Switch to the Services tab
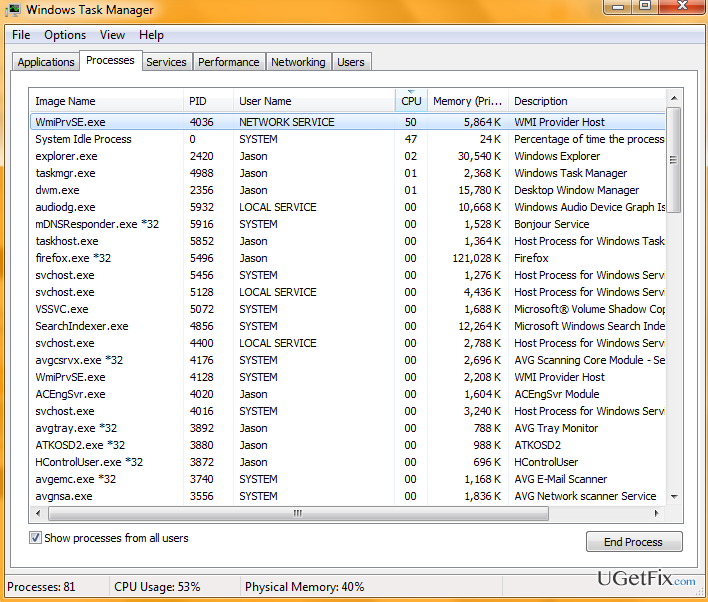The width and height of the screenshot is (708, 602). click(166, 62)
